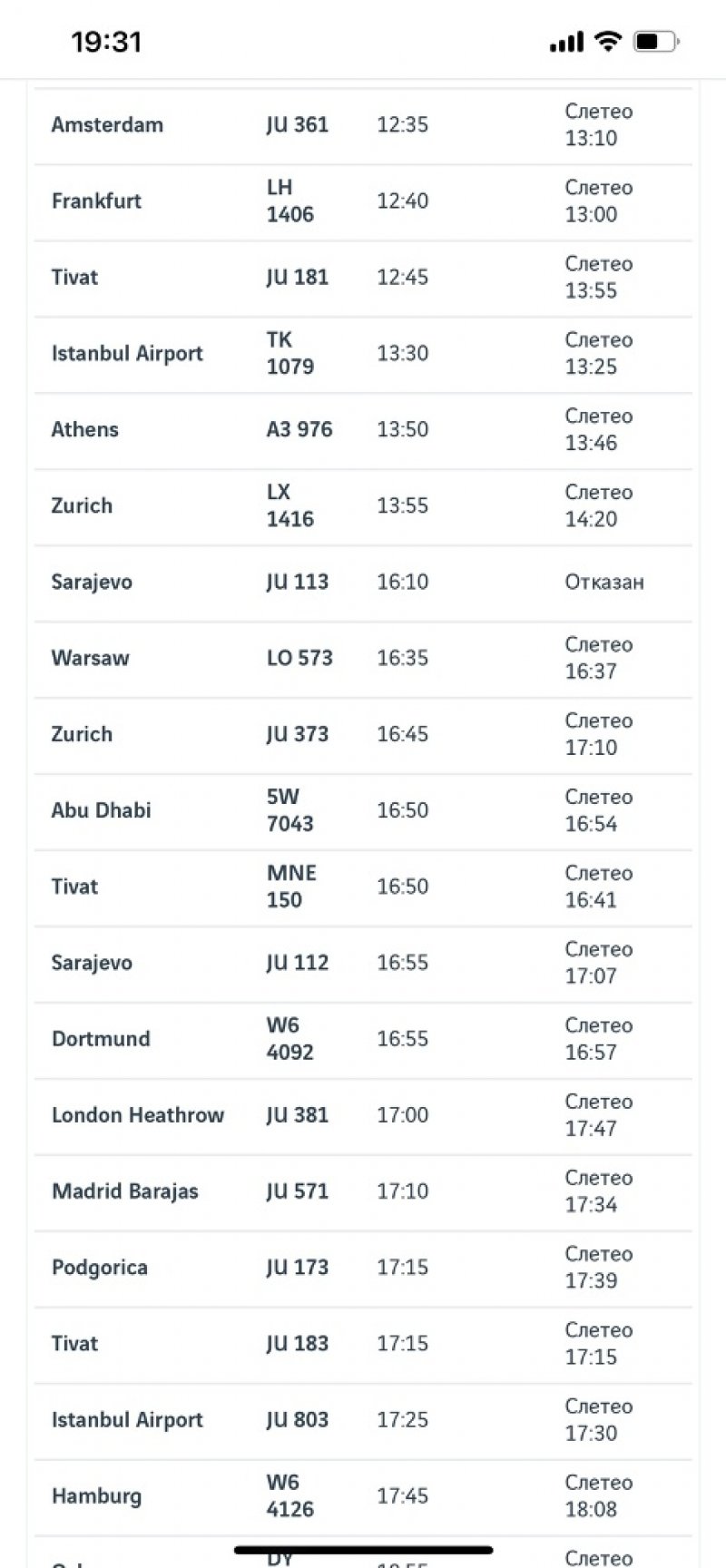The height and width of the screenshot is (1568, 726).
Task: Select Zurich LX 1416 flight
Action: pos(363,507)
